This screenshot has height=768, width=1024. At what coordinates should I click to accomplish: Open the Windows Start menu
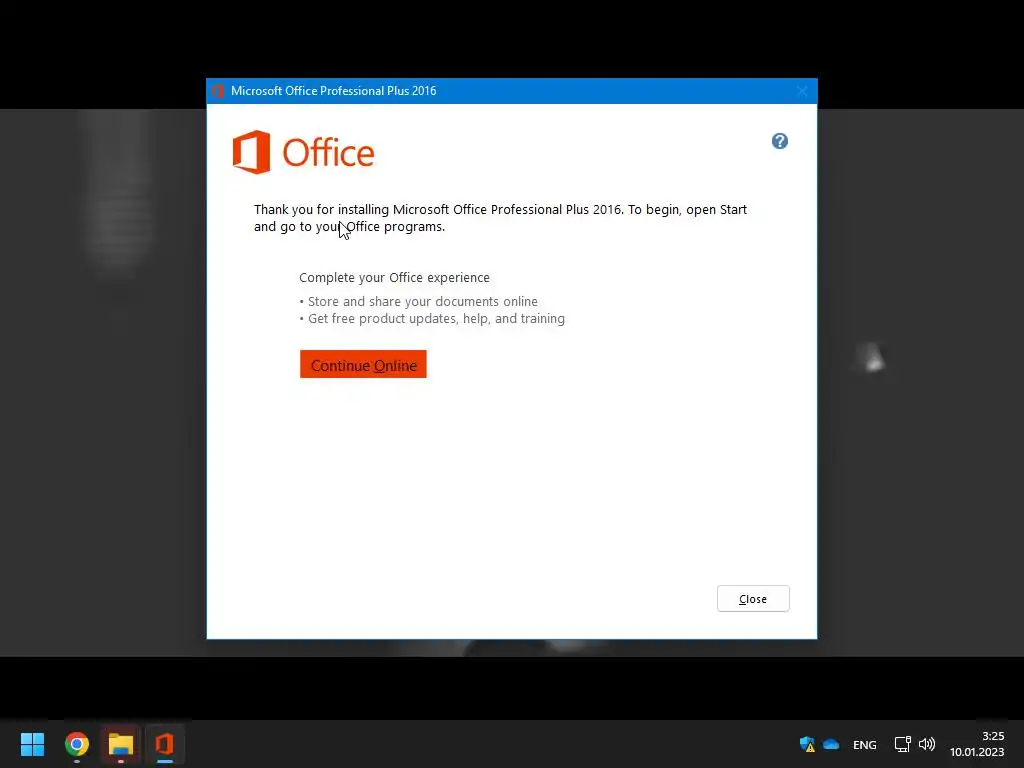32,744
